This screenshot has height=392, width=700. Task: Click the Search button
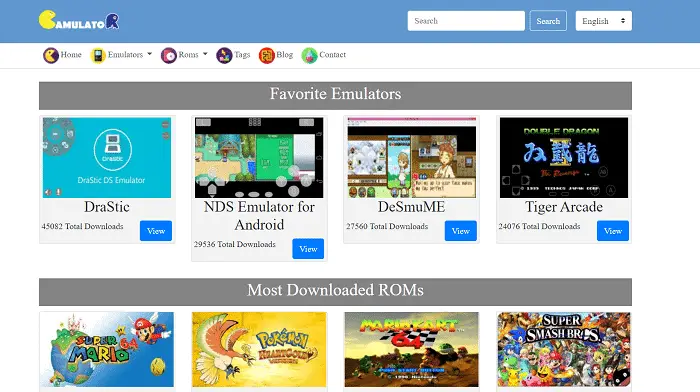click(x=548, y=21)
